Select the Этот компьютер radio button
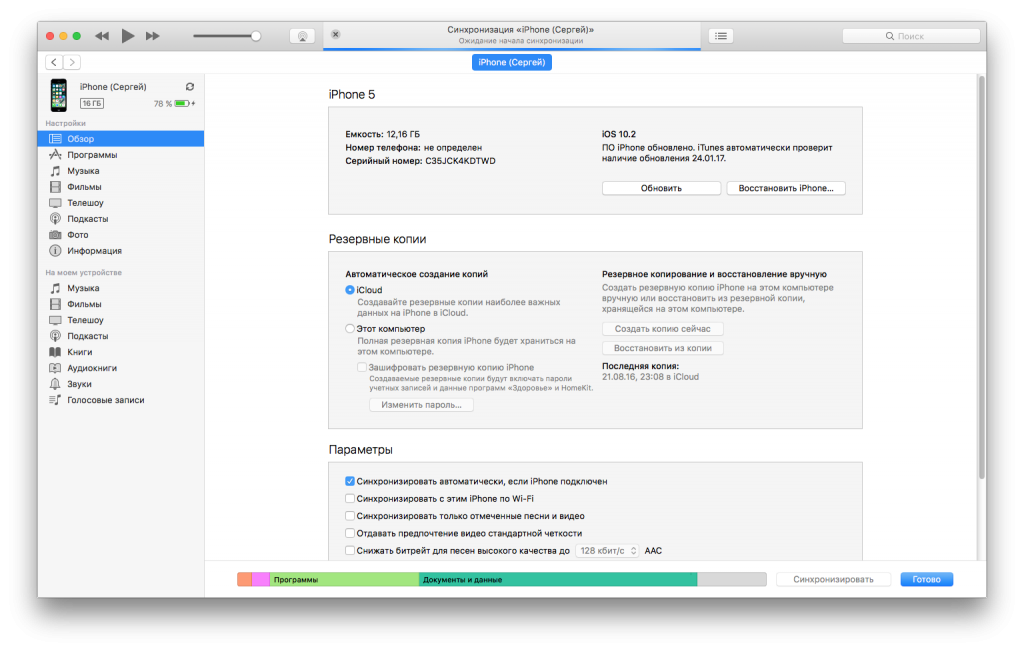1024x651 pixels. pyautogui.click(x=350, y=328)
